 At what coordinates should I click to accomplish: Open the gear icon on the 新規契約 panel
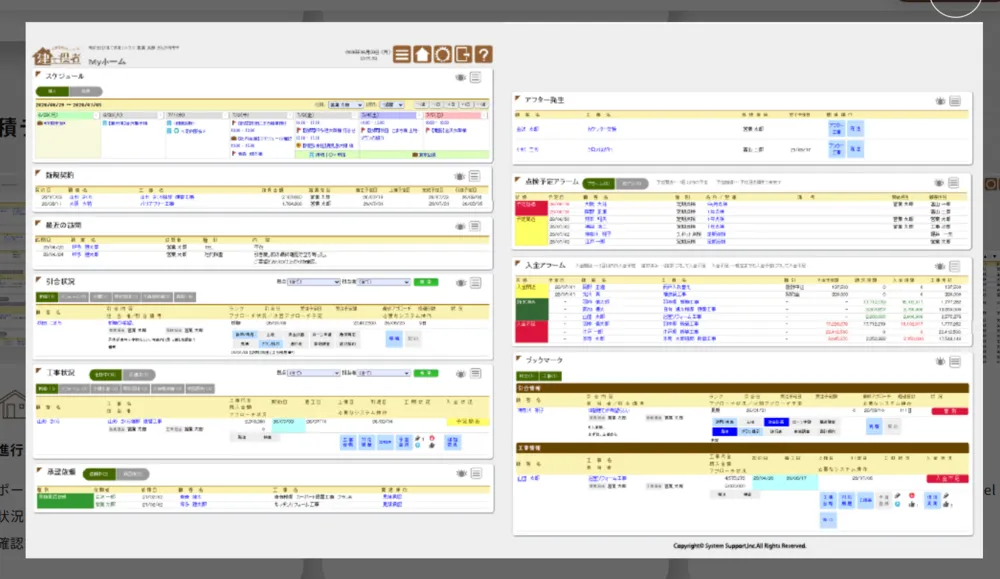tap(459, 176)
